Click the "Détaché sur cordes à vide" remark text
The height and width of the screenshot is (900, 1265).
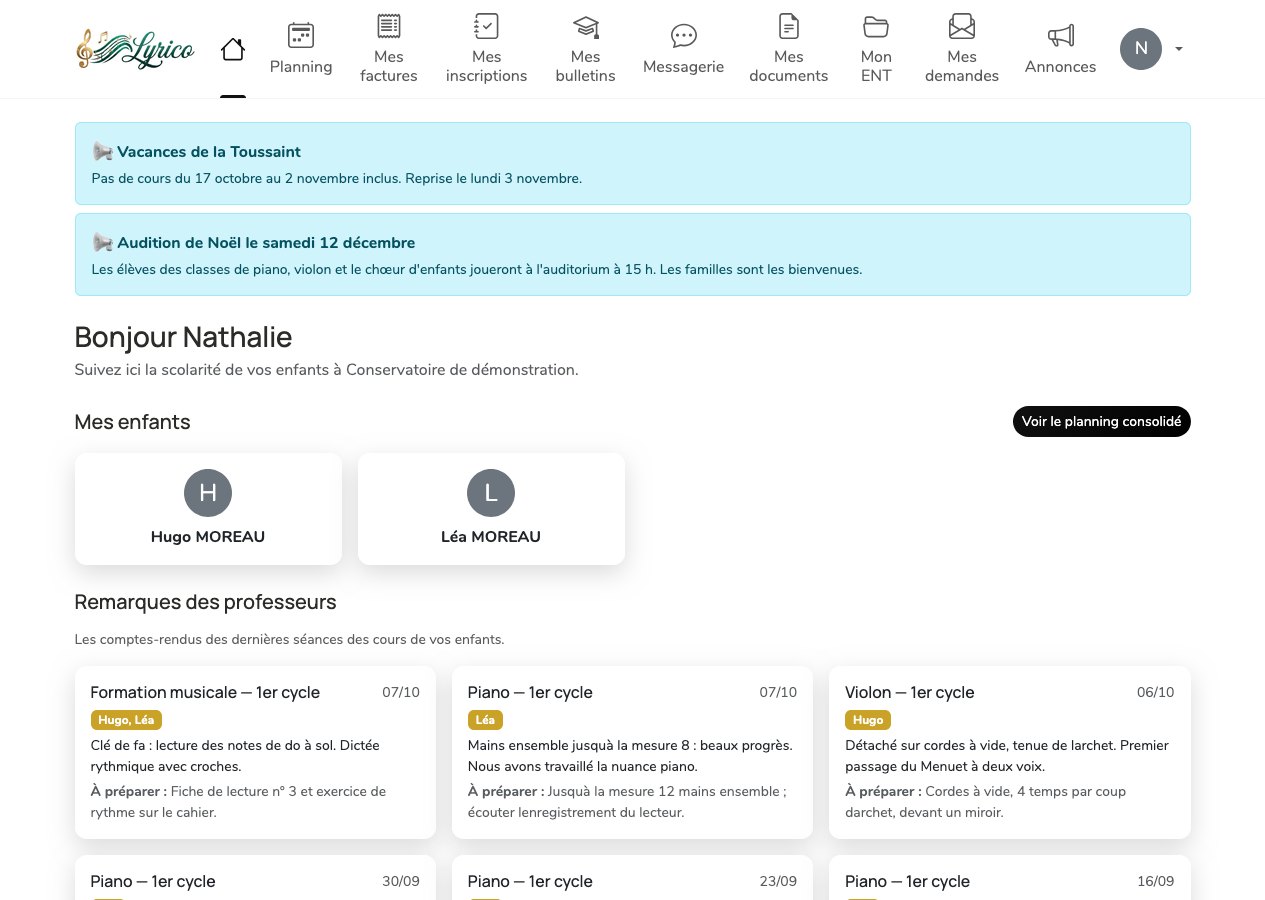(1007, 756)
